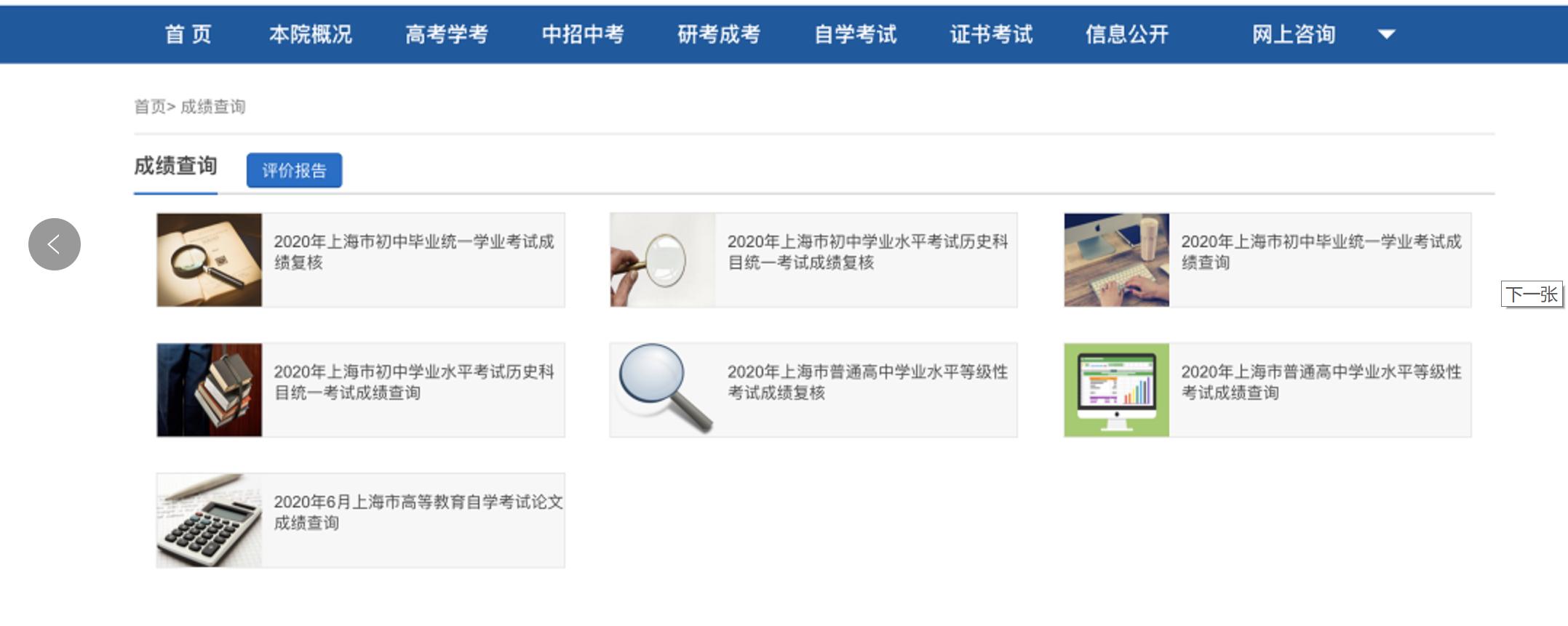Open 高考学考 menu in navigation bar
Viewport: 1568px width, 626px height.
(x=447, y=34)
